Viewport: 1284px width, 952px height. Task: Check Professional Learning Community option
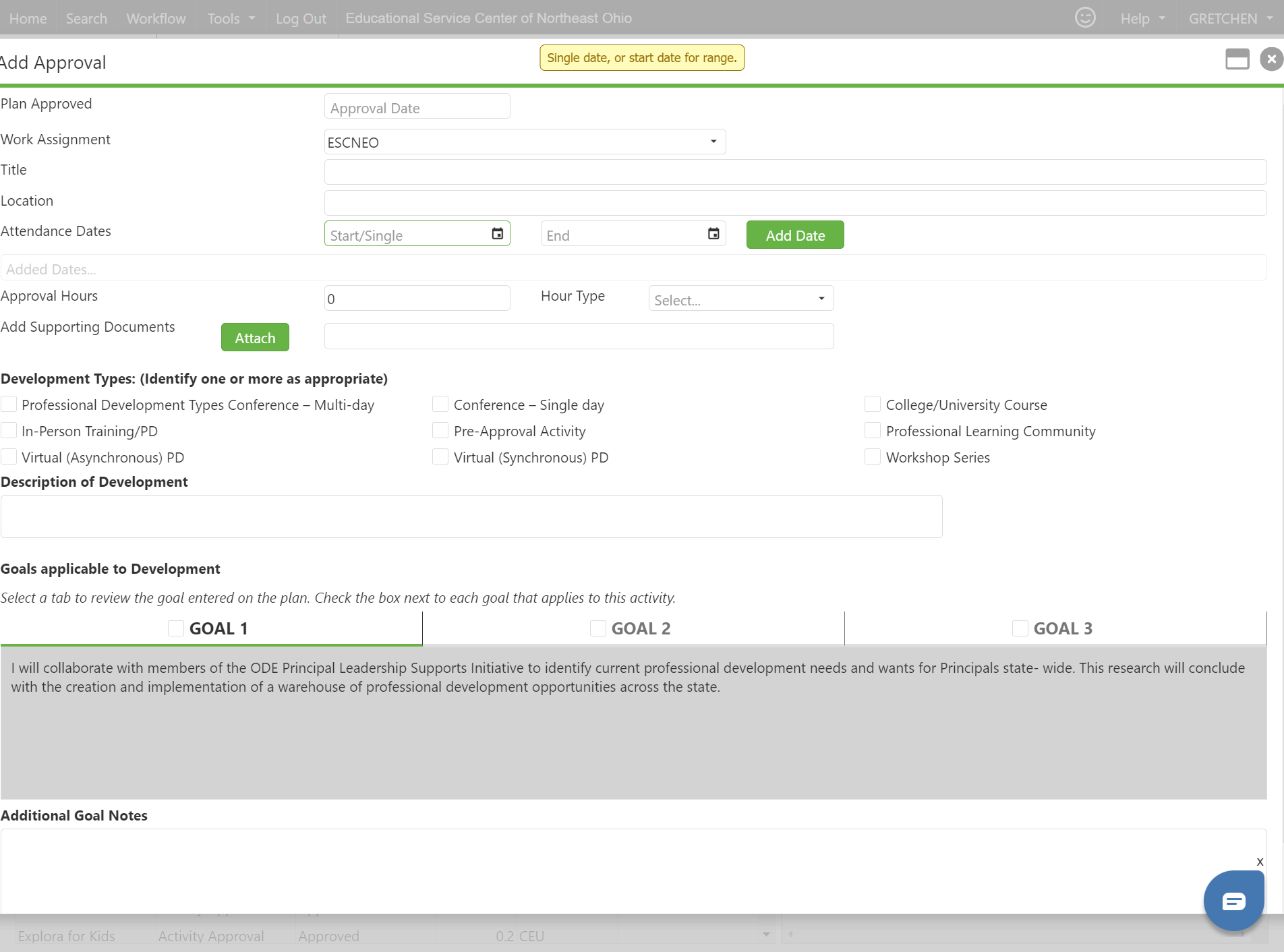click(873, 430)
